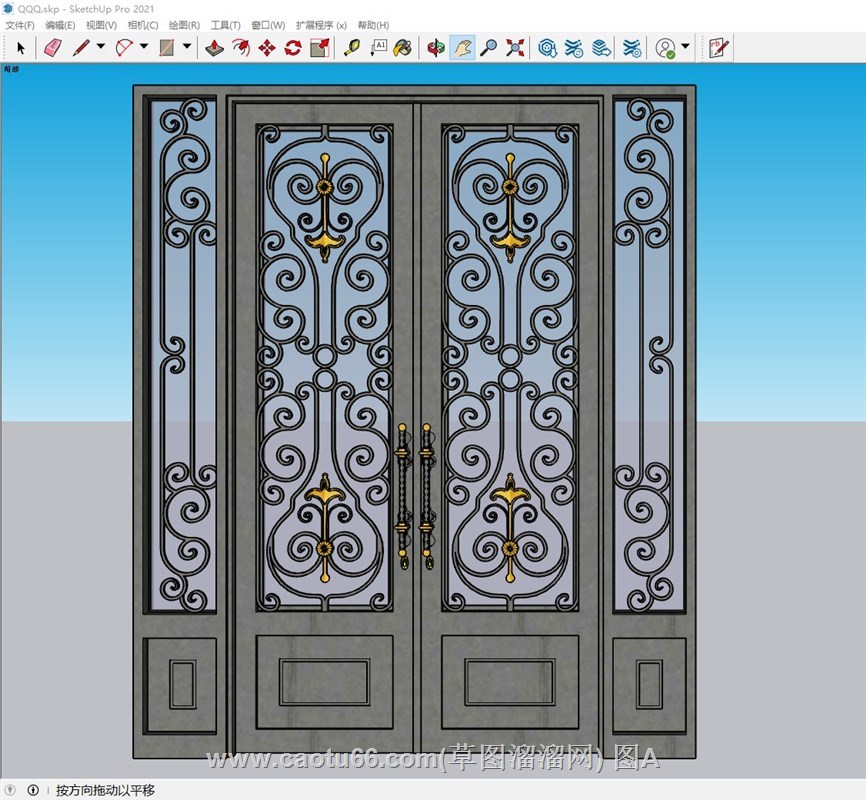The image size is (866, 800).
Task: Click the status bar info circle icon
Action: [x=33, y=790]
